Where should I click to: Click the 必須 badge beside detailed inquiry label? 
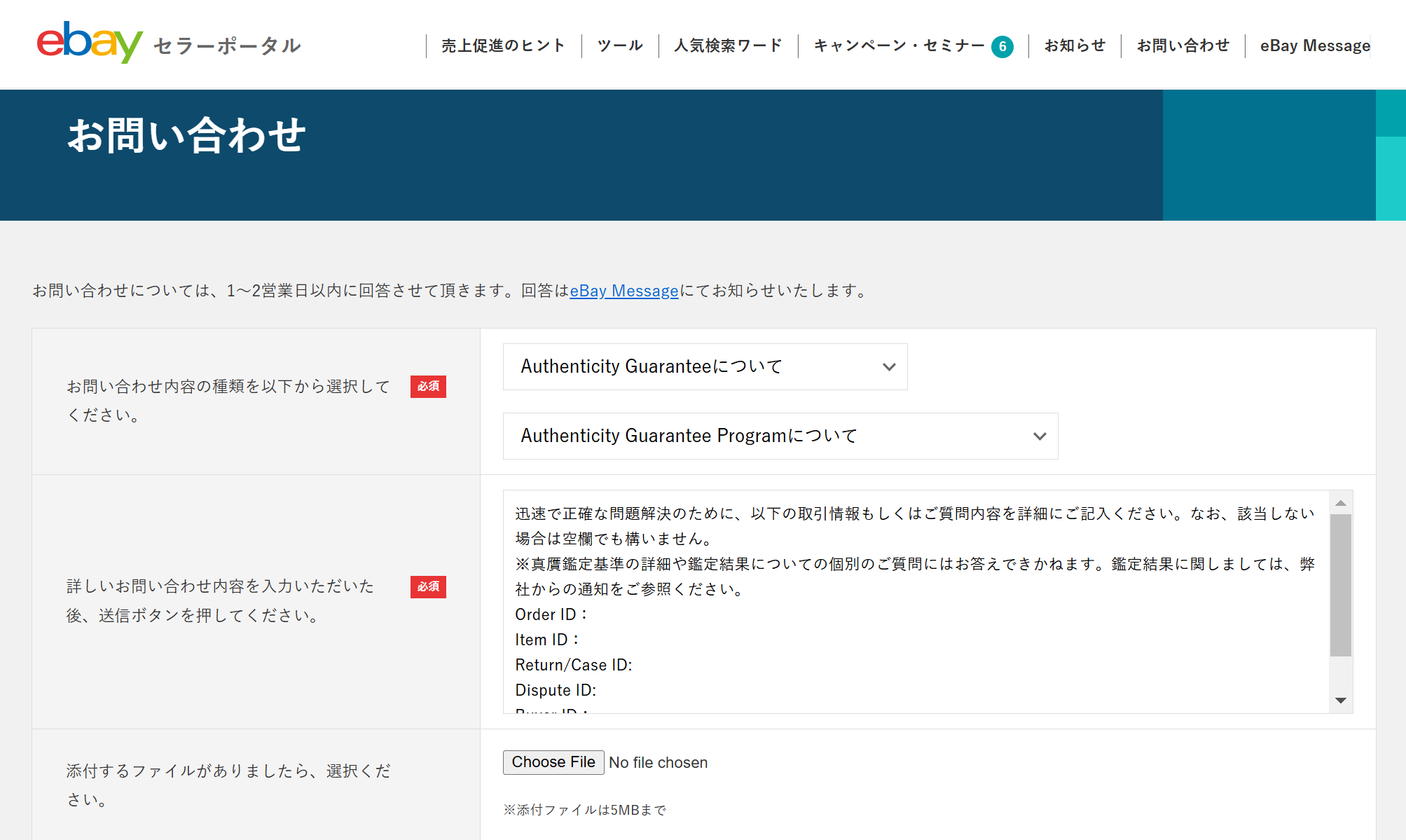coord(428,586)
